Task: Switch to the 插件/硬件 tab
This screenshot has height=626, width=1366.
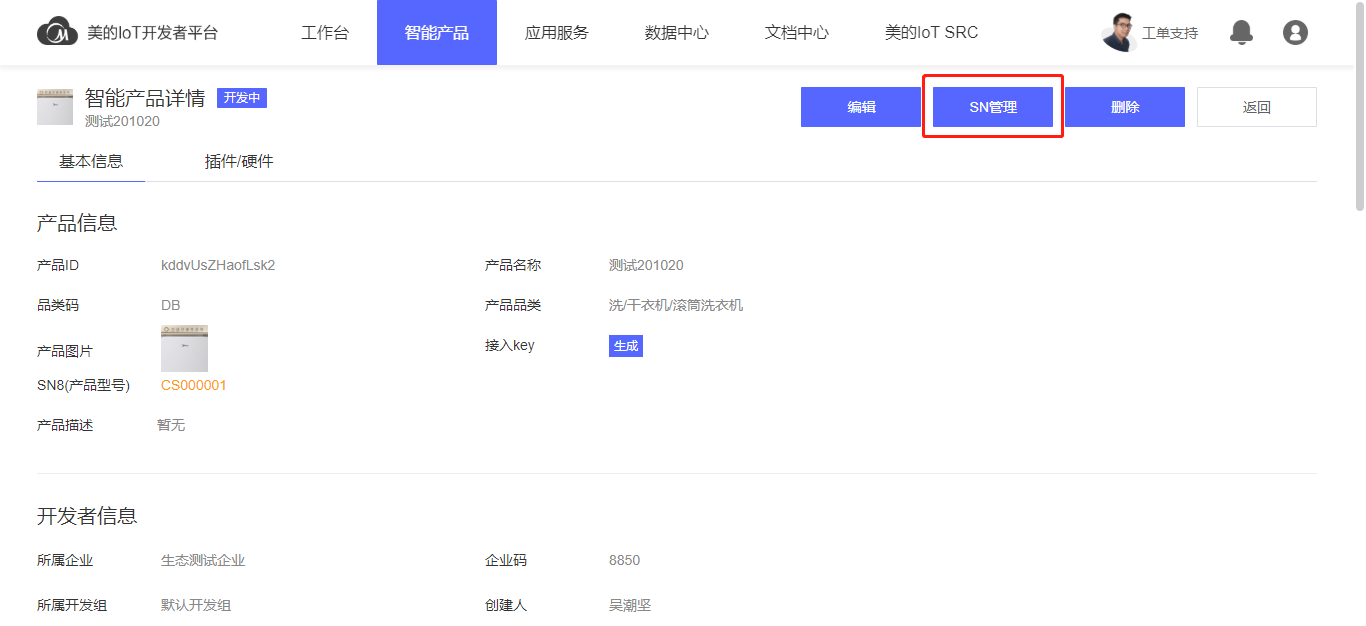Action: [239, 161]
